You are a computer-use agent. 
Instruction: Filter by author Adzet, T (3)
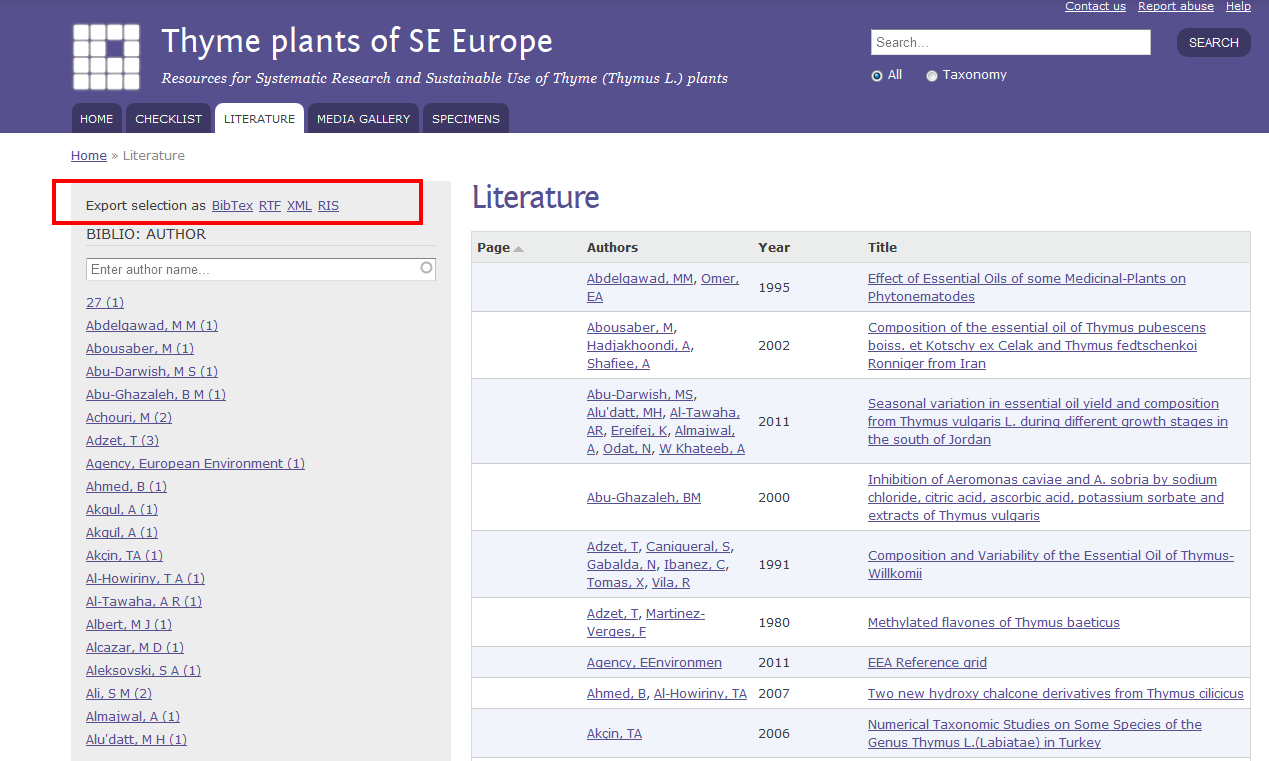tap(122, 440)
